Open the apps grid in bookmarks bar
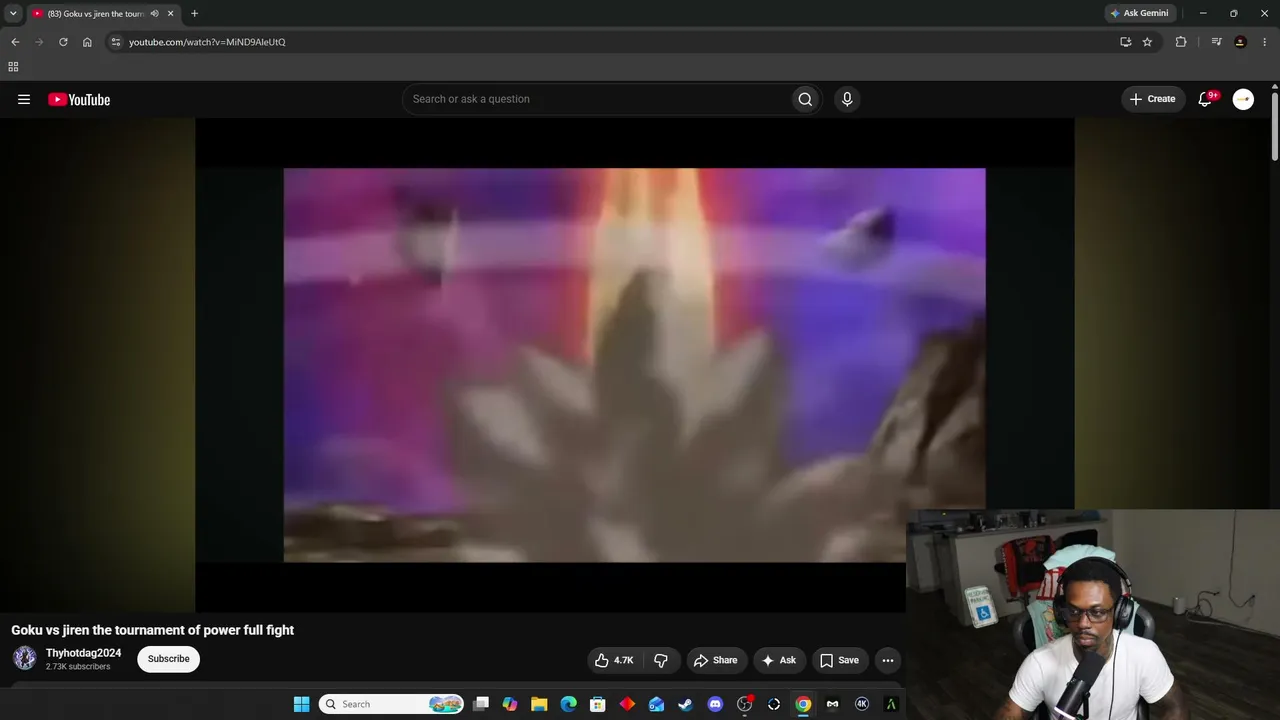This screenshot has height=720, width=1280. [x=13, y=67]
